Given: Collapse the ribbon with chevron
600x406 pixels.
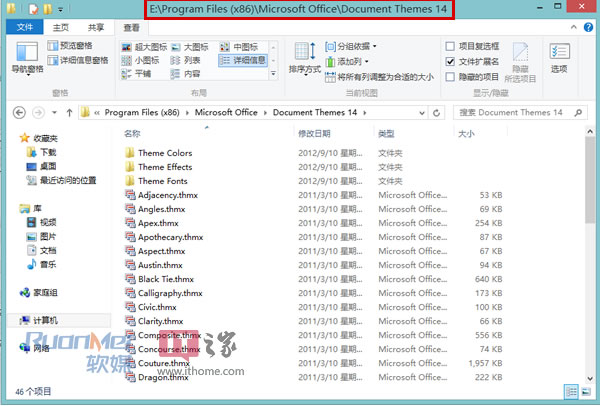Looking at the screenshot, I should click(x=573, y=27).
